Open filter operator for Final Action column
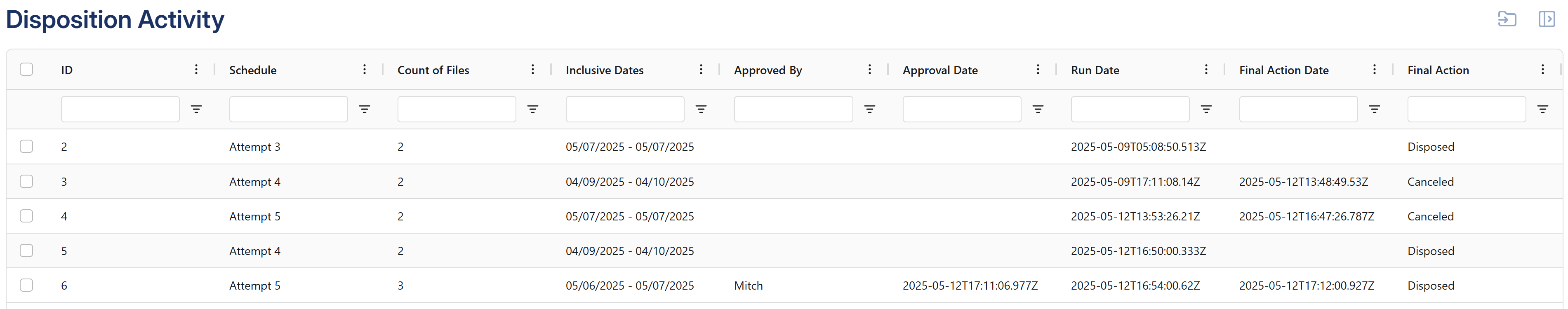1568x309 pixels. (x=1542, y=110)
